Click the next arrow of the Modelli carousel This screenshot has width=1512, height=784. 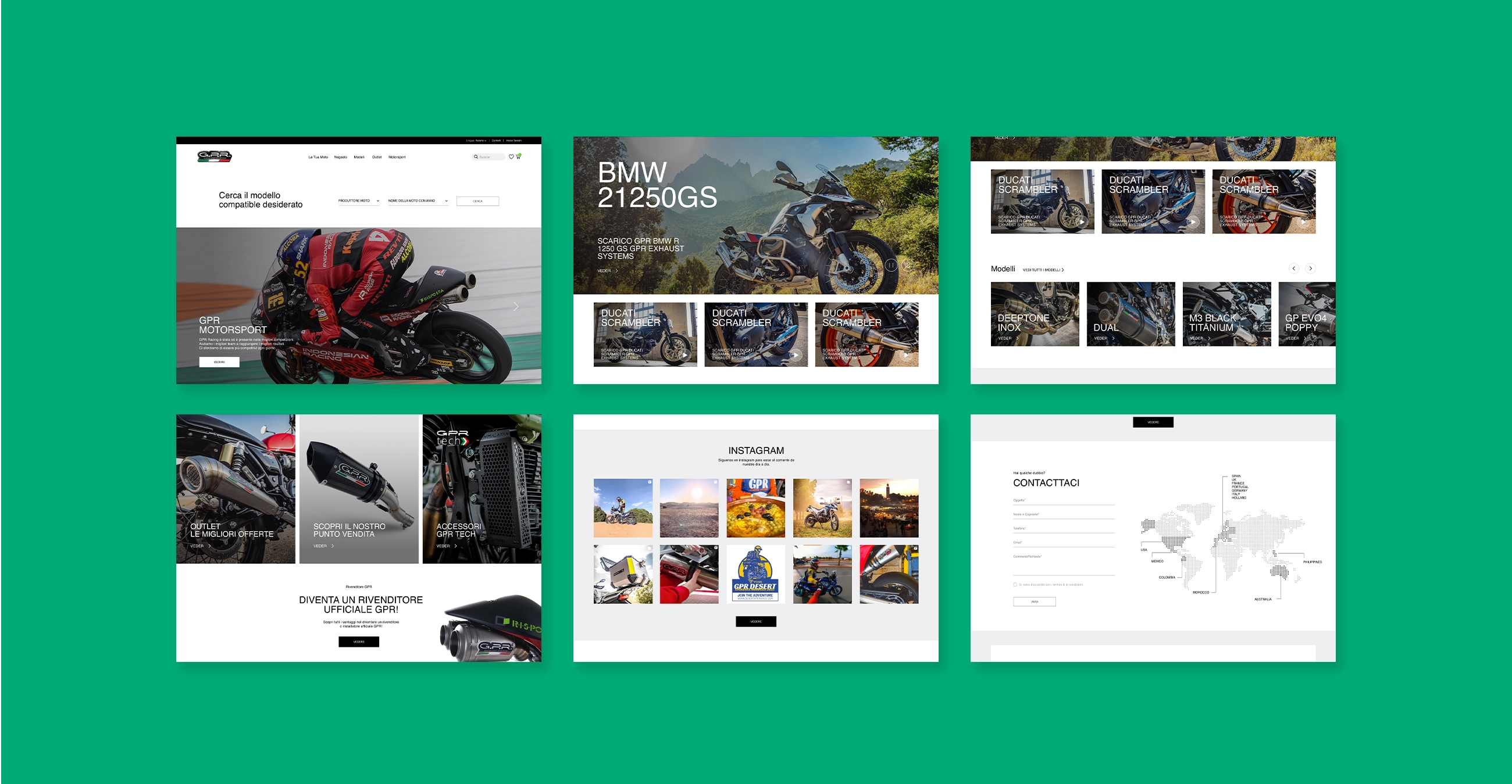pyautogui.click(x=1311, y=269)
